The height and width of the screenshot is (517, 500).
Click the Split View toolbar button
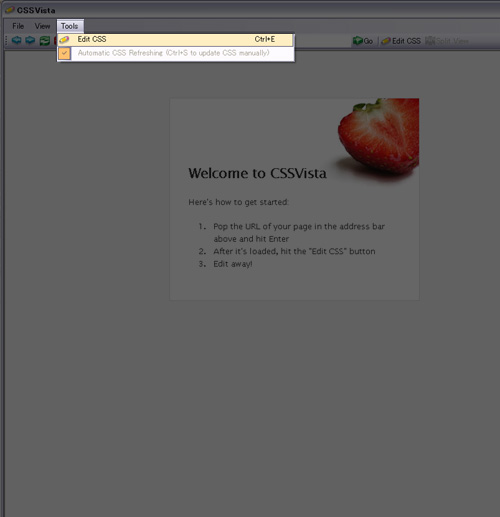click(x=447, y=41)
